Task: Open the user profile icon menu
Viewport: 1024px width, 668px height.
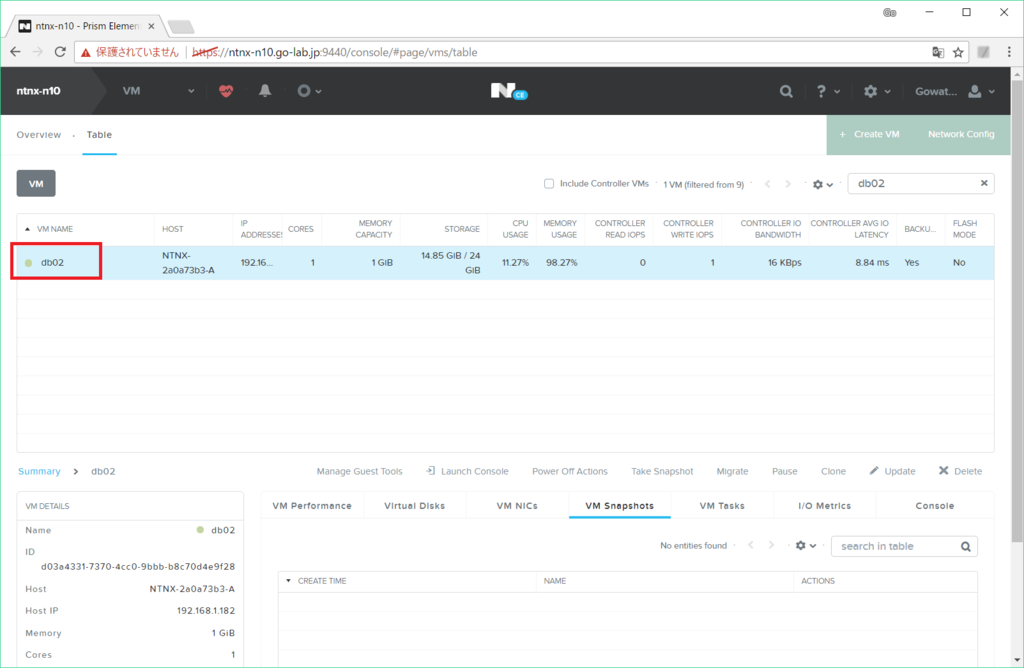Action: pos(981,91)
